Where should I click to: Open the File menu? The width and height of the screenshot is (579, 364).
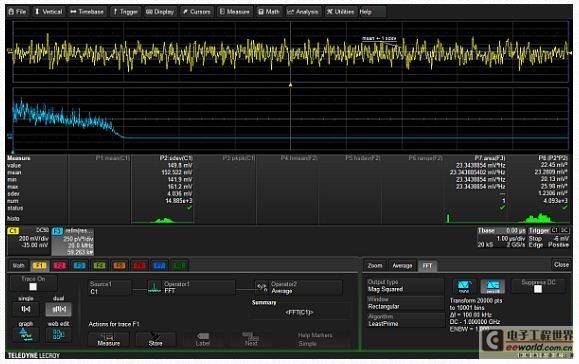pyautogui.click(x=17, y=12)
